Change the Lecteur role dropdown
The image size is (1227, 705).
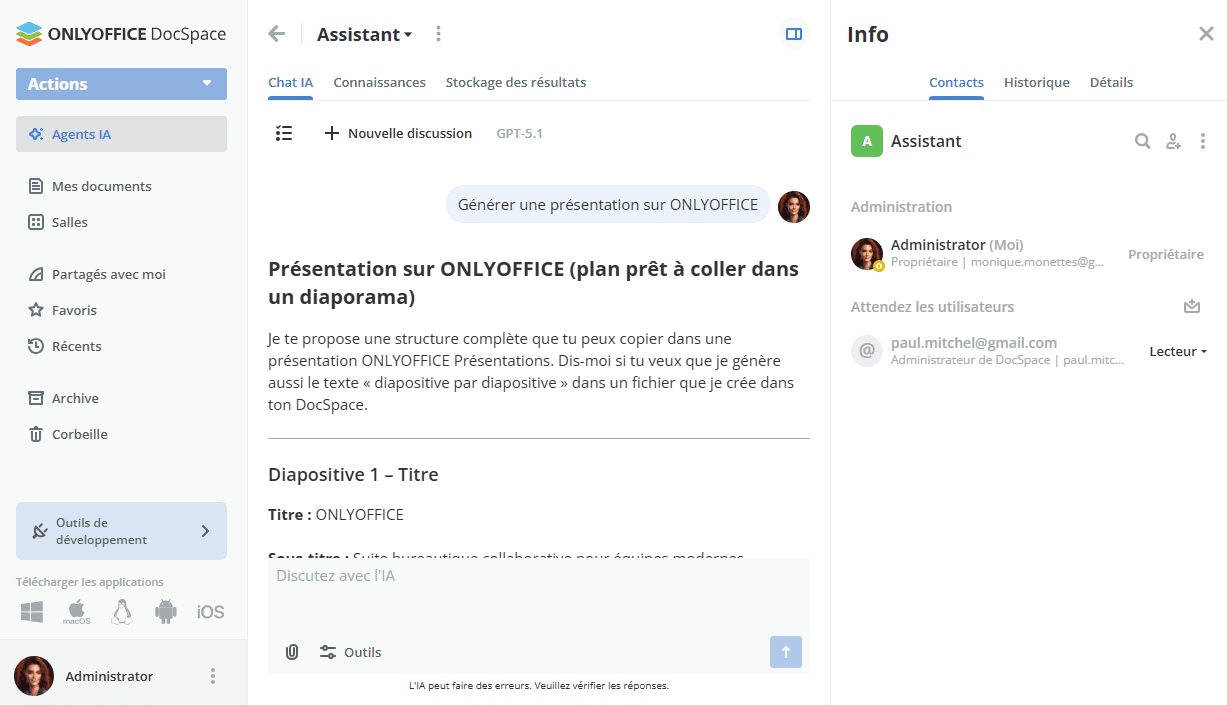[1178, 351]
